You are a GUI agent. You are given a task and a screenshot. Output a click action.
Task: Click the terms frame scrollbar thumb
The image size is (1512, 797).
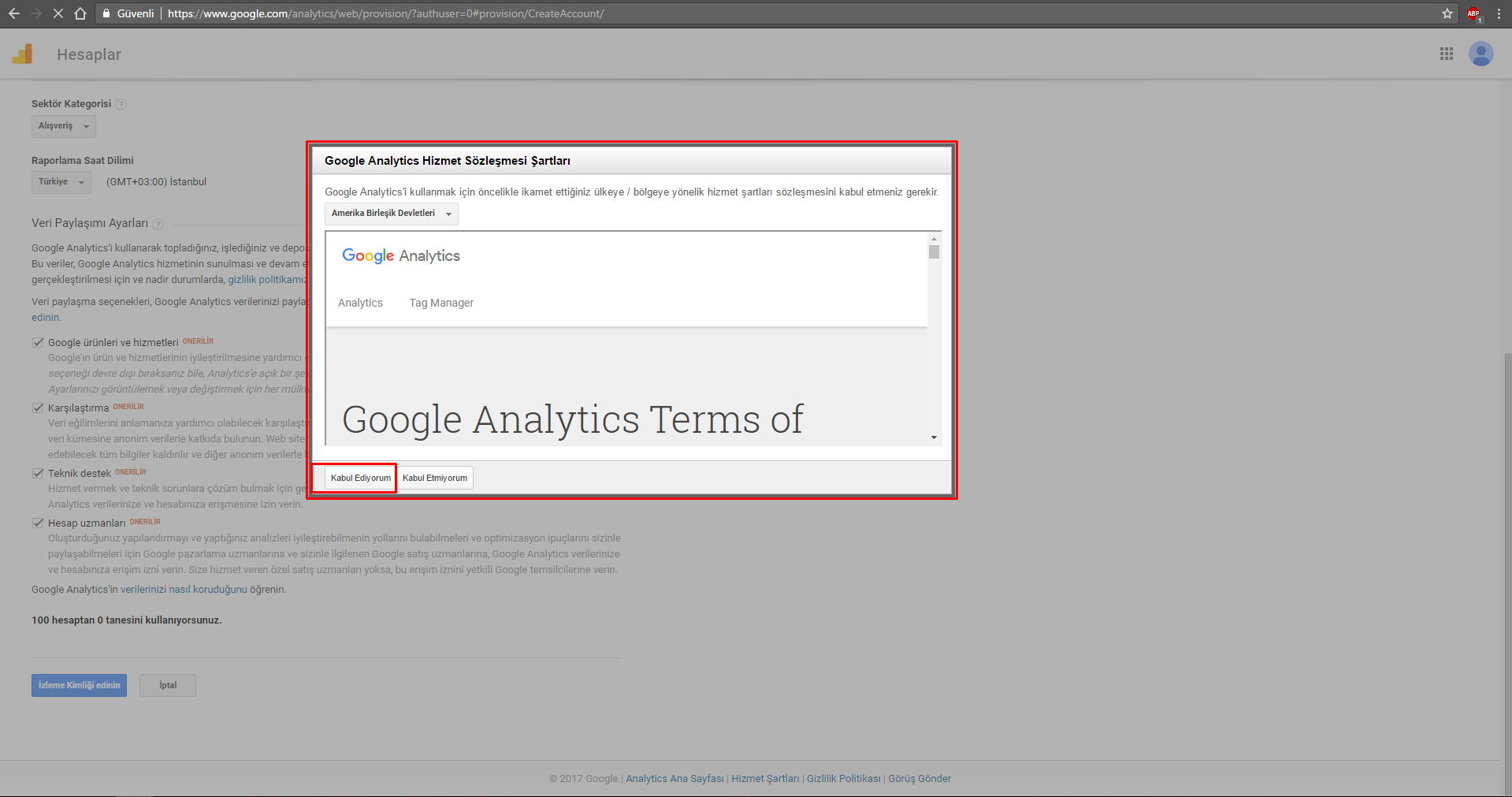934,252
